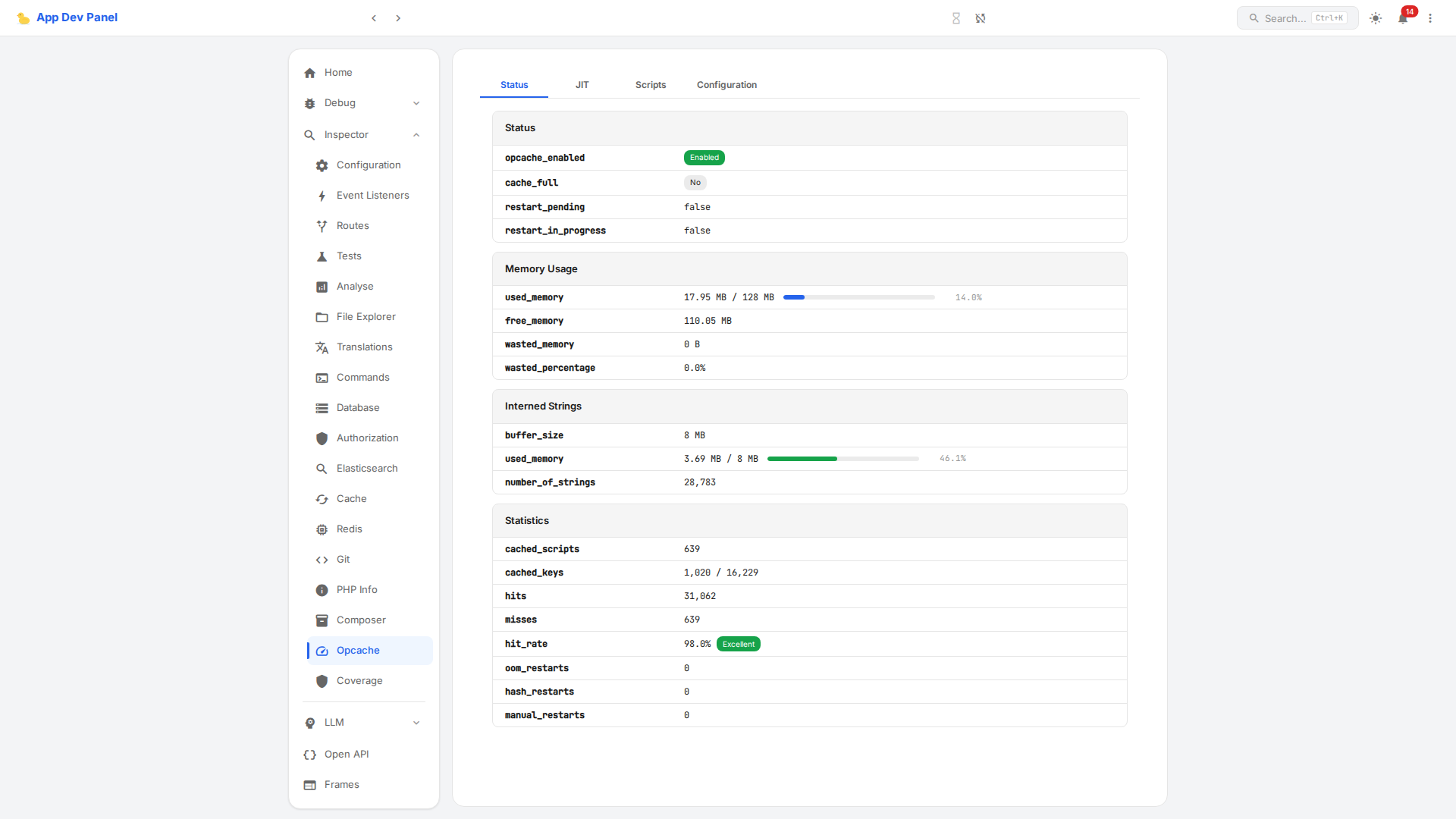Switch to the JIT tab
Viewport: 1456px width, 819px height.
(x=582, y=85)
